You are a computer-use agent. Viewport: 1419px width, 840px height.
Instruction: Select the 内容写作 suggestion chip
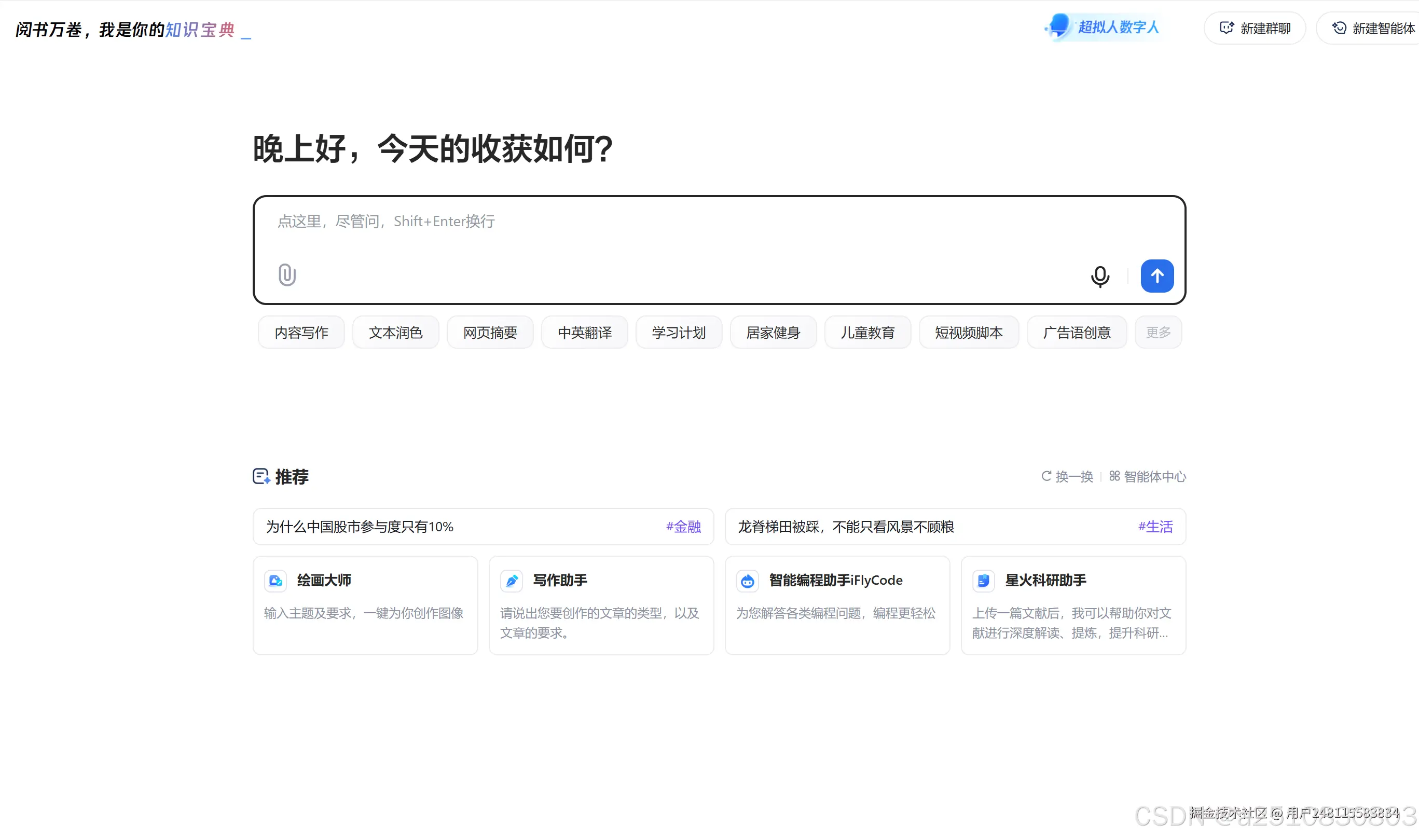[300, 332]
